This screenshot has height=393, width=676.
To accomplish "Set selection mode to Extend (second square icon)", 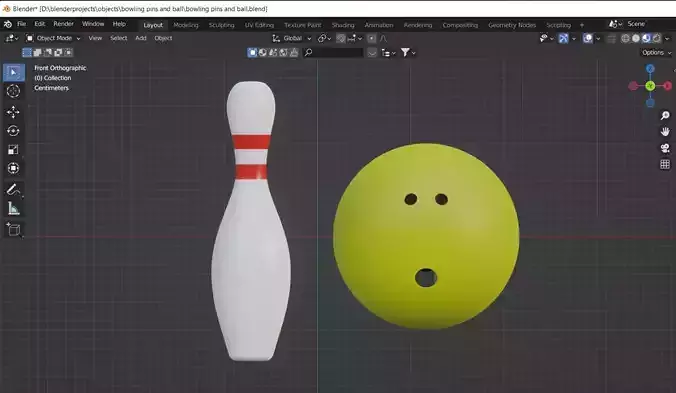I will pyautogui.click(x=38, y=53).
